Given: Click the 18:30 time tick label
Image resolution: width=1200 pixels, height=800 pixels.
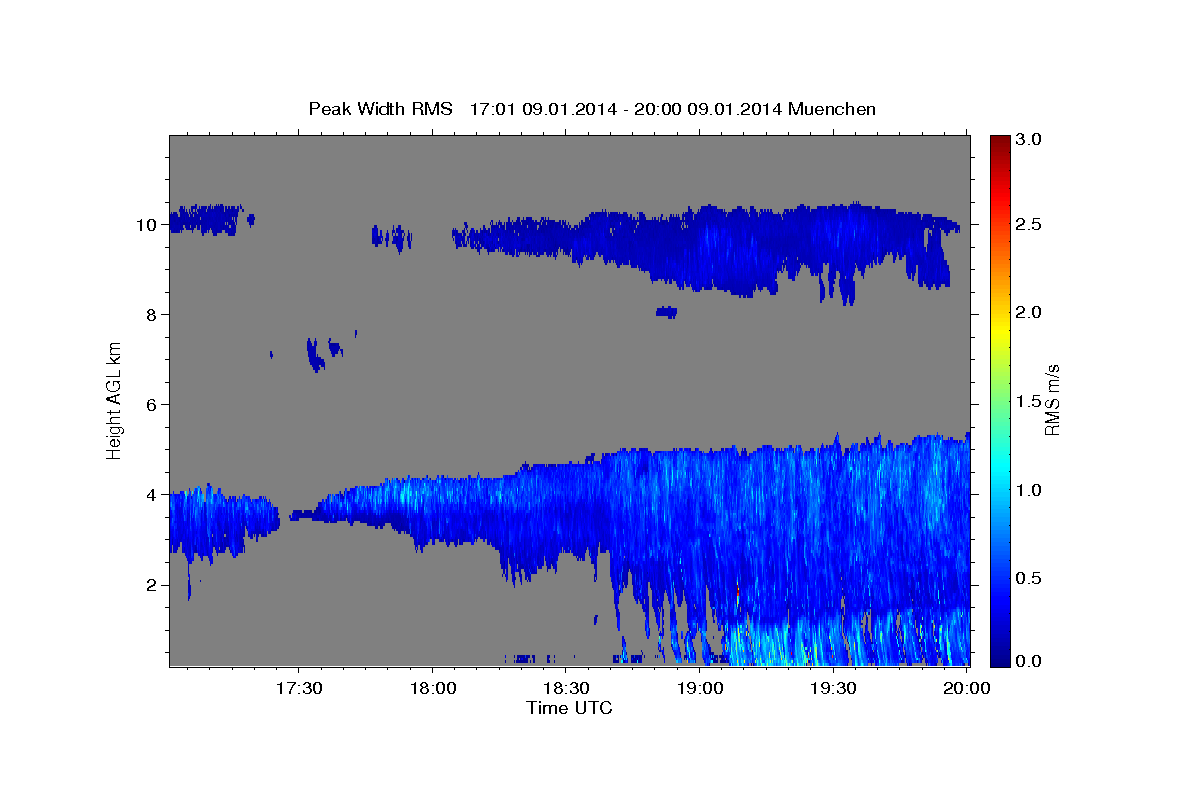Looking at the screenshot, I should tap(565, 688).
